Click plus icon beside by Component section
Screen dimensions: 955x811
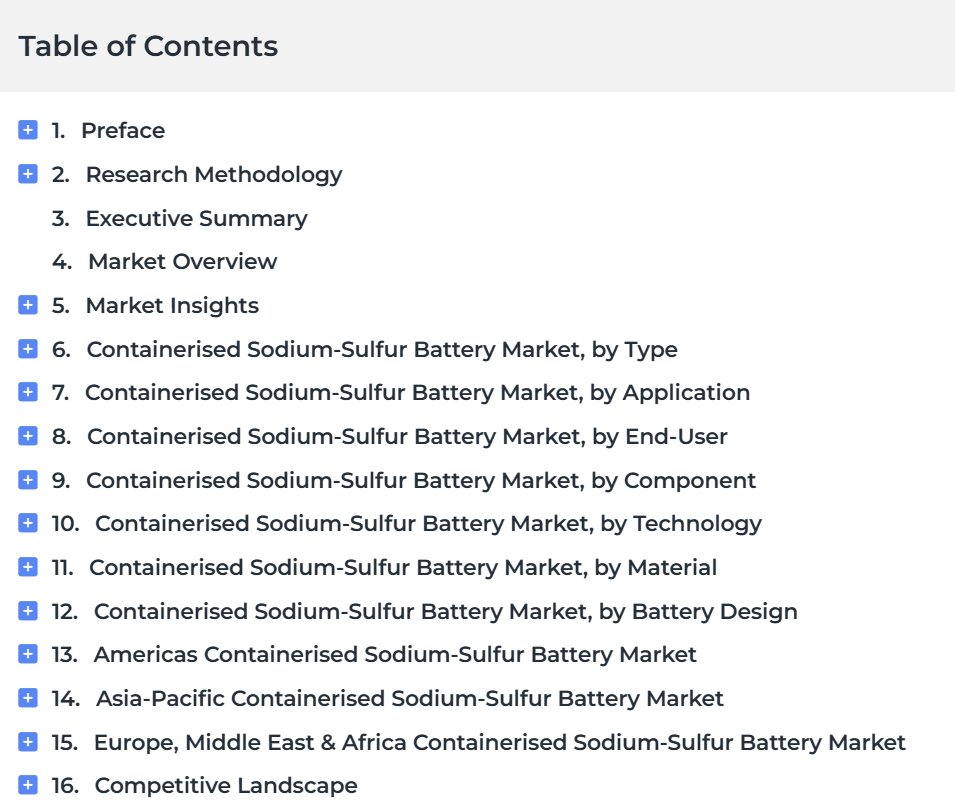[x=28, y=480]
